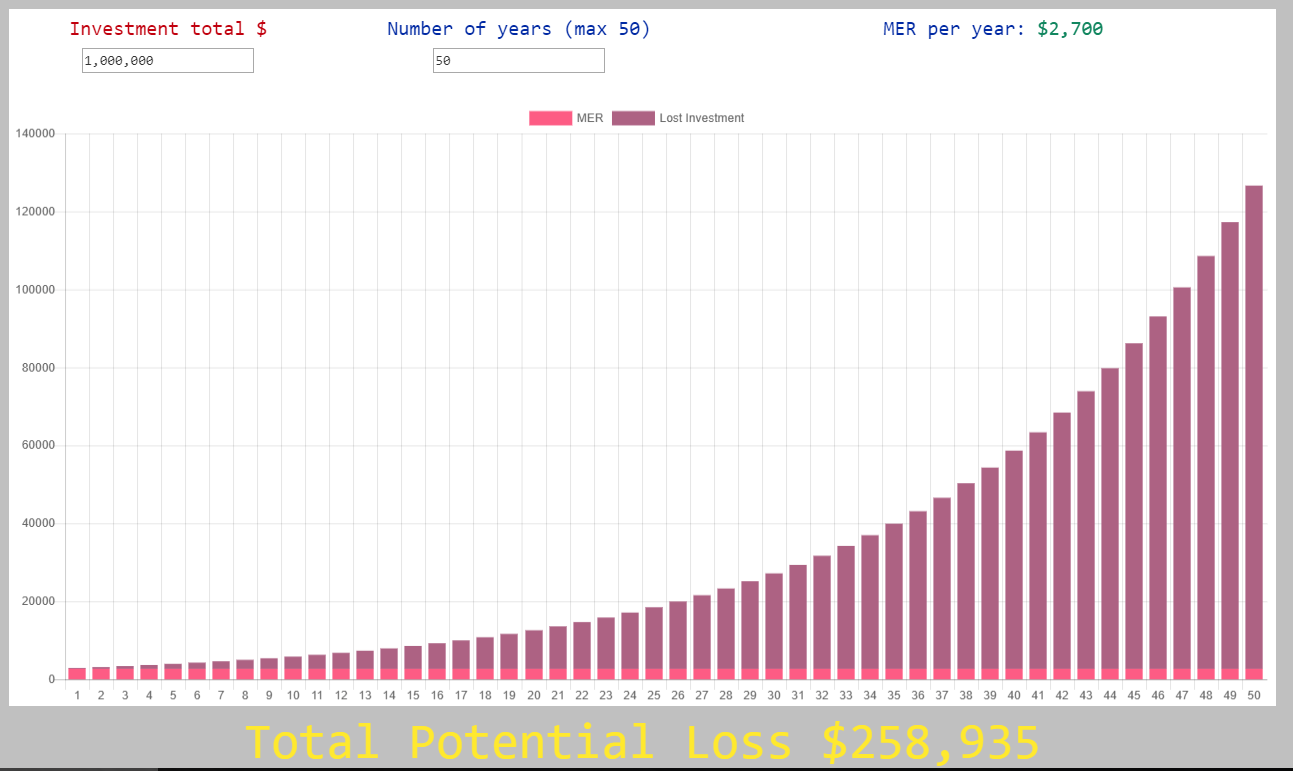Screen dimensions: 1293x771
Task: Click the '120000' y-axis label
Action: (36, 212)
